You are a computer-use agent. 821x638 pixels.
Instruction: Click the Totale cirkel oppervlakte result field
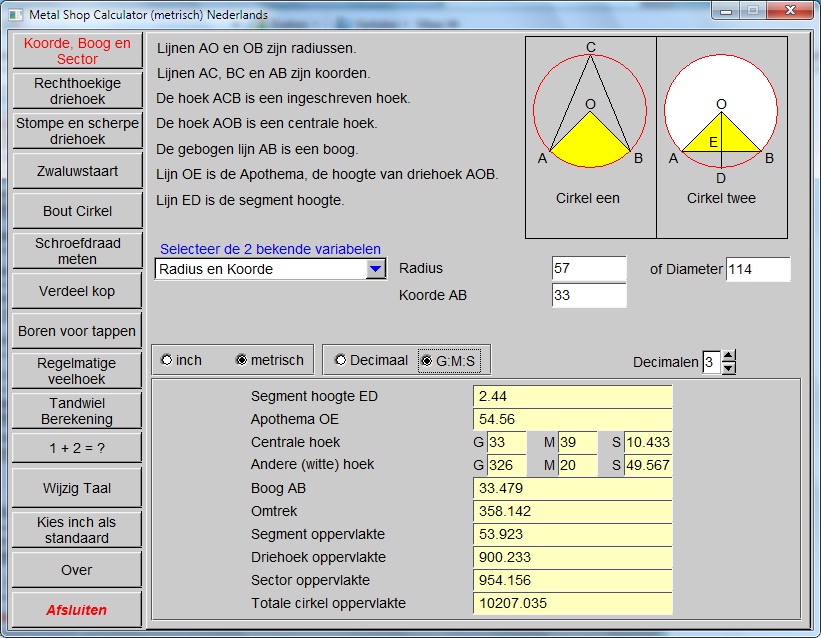[572, 603]
